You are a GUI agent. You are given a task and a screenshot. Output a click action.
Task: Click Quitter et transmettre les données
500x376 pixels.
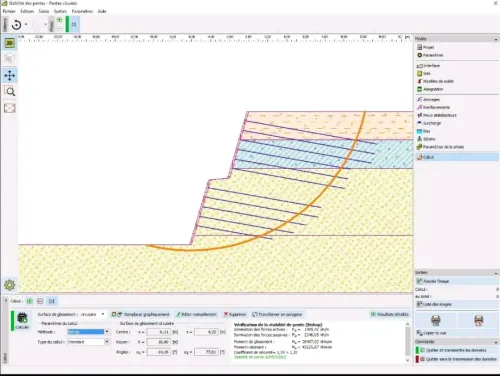coord(457,350)
